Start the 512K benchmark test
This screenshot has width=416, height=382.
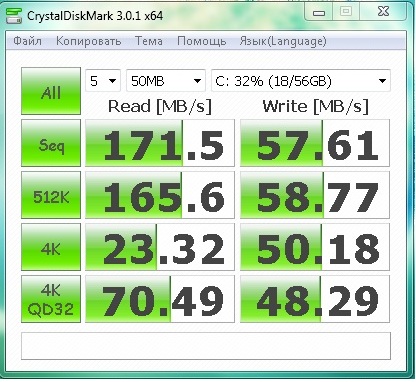(x=51, y=195)
